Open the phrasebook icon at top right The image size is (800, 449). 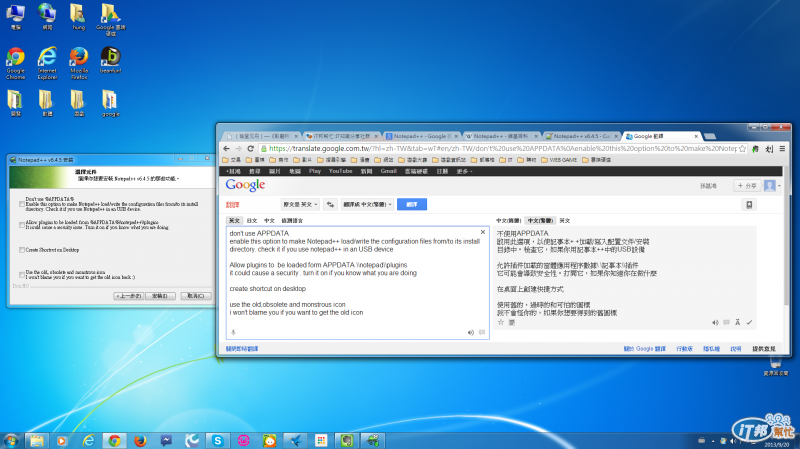749,205
